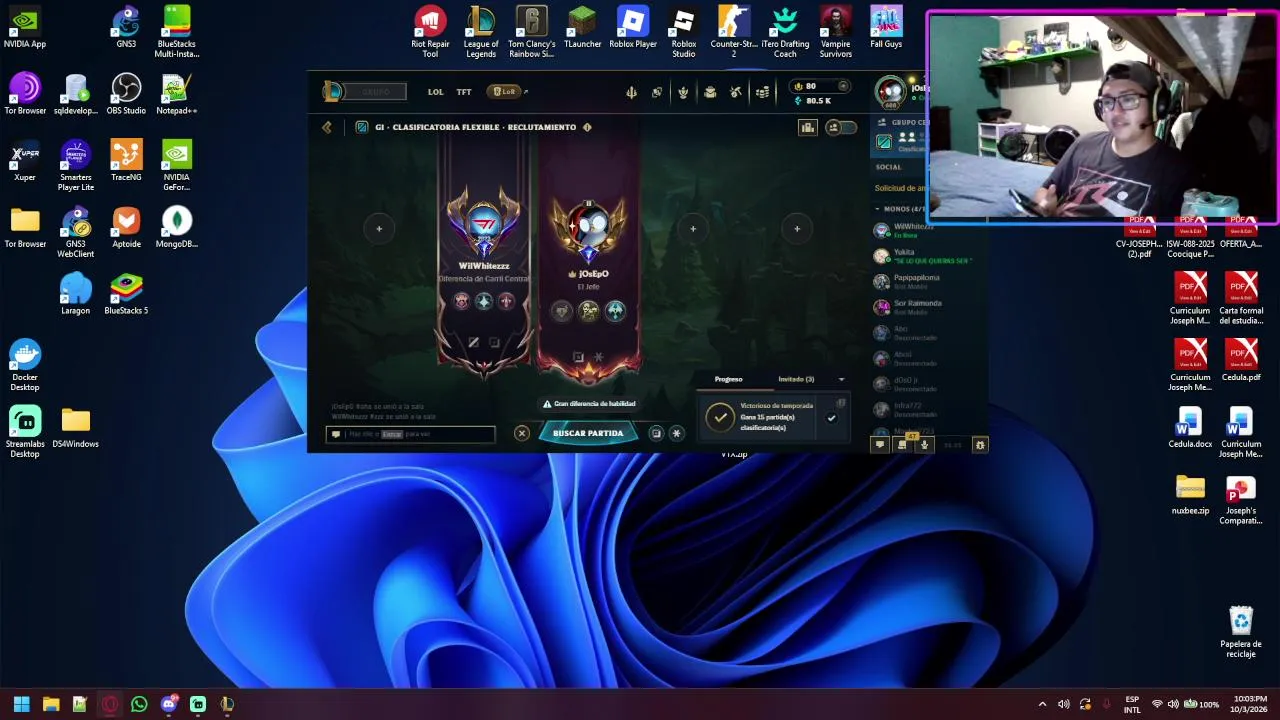Show hidden tray icons chevron
This screenshot has width=1280, height=720.
(1042, 704)
